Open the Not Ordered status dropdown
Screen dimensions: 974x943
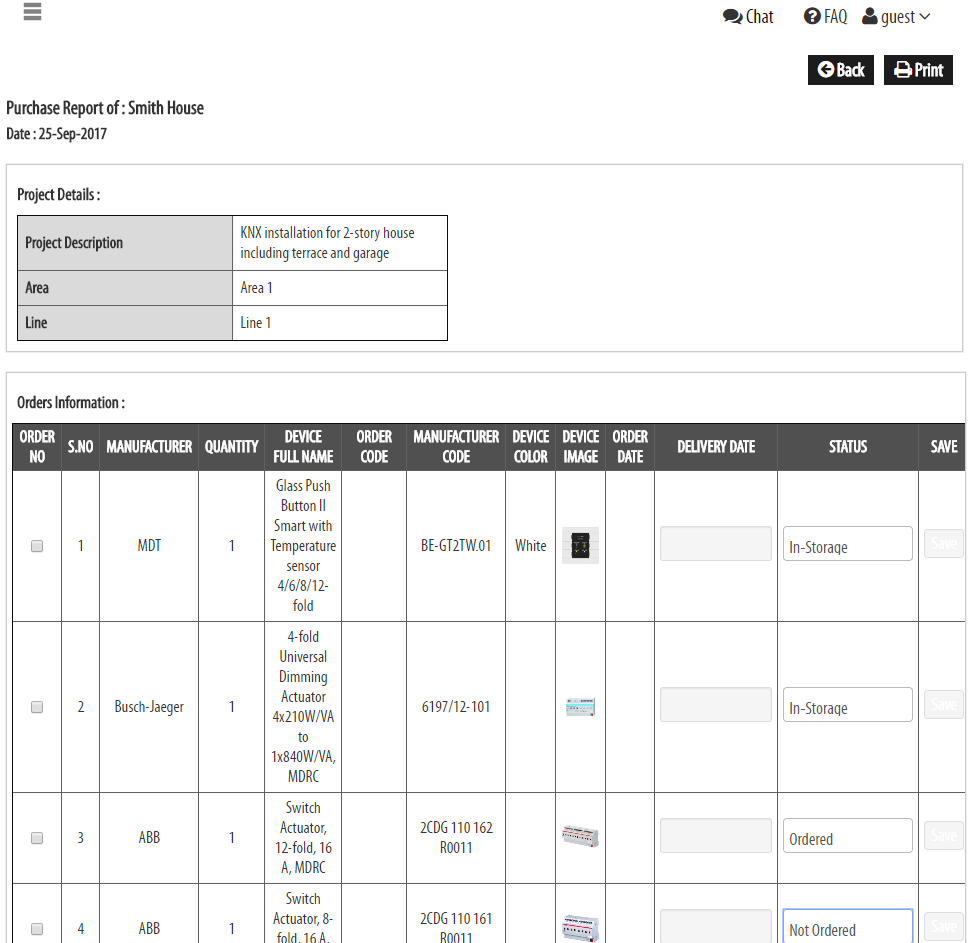tap(848, 926)
